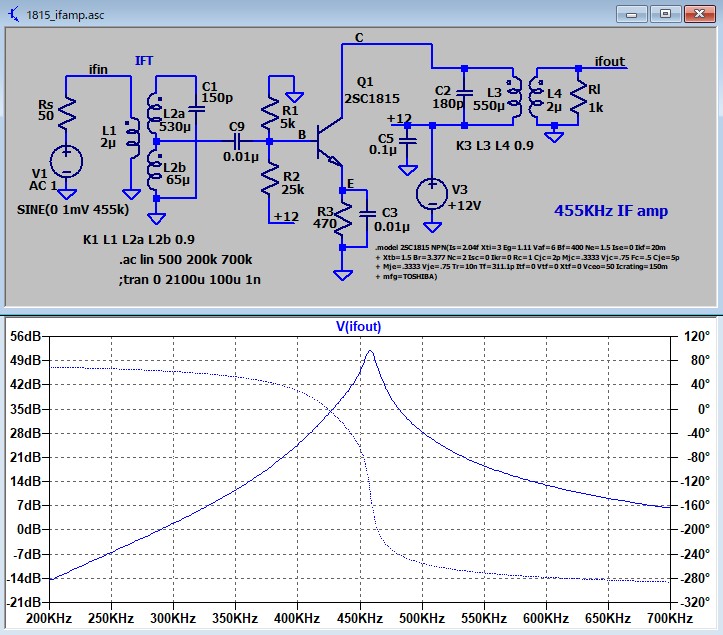Click the ground symbol under R3
723x635 pixels.
click(342, 275)
